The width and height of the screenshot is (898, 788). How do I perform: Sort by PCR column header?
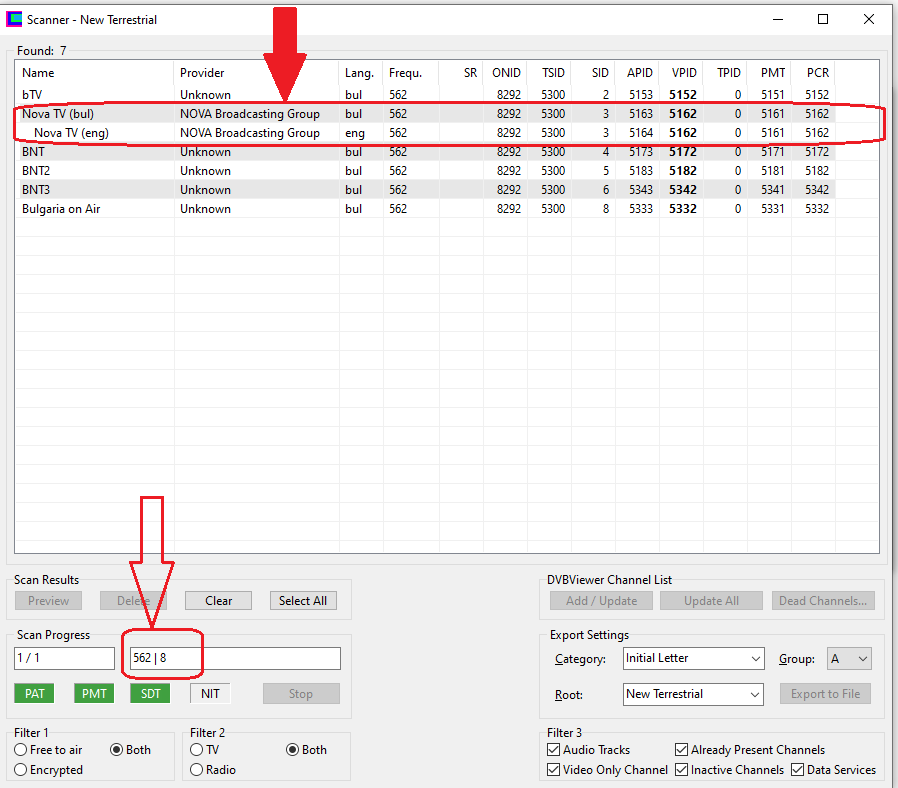click(x=813, y=73)
